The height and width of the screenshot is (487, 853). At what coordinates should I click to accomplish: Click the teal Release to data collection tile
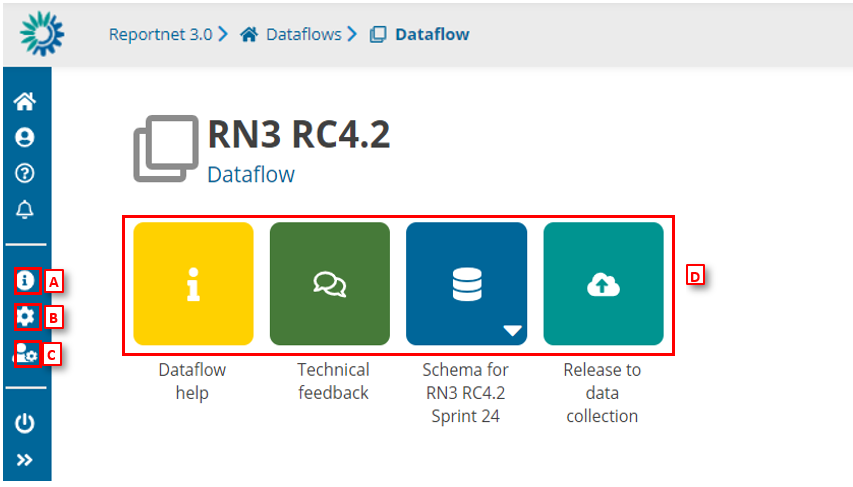[x=603, y=284]
